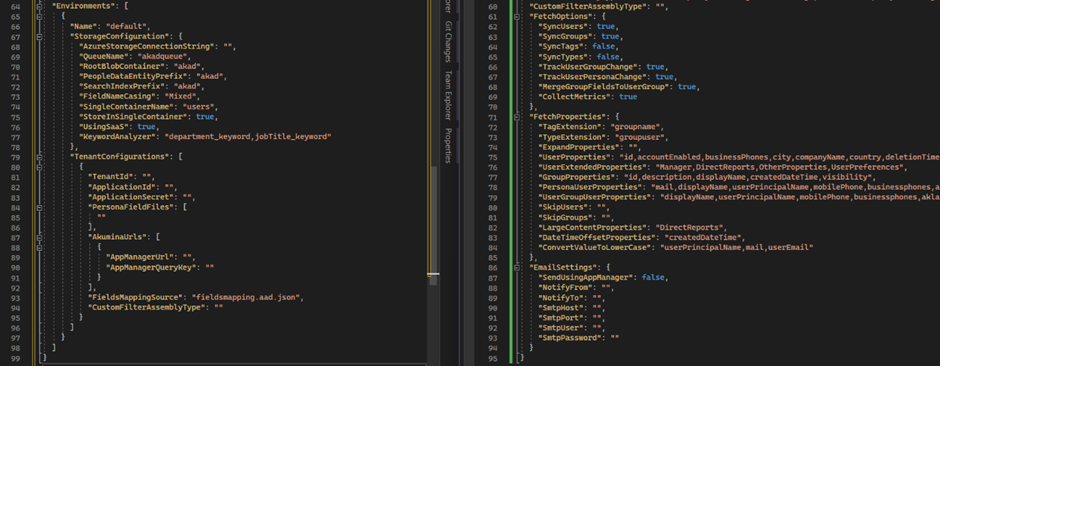The image size is (1091, 514).
Task: Collapse the "StorageConfiguration" block
Action: [x=39, y=36]
